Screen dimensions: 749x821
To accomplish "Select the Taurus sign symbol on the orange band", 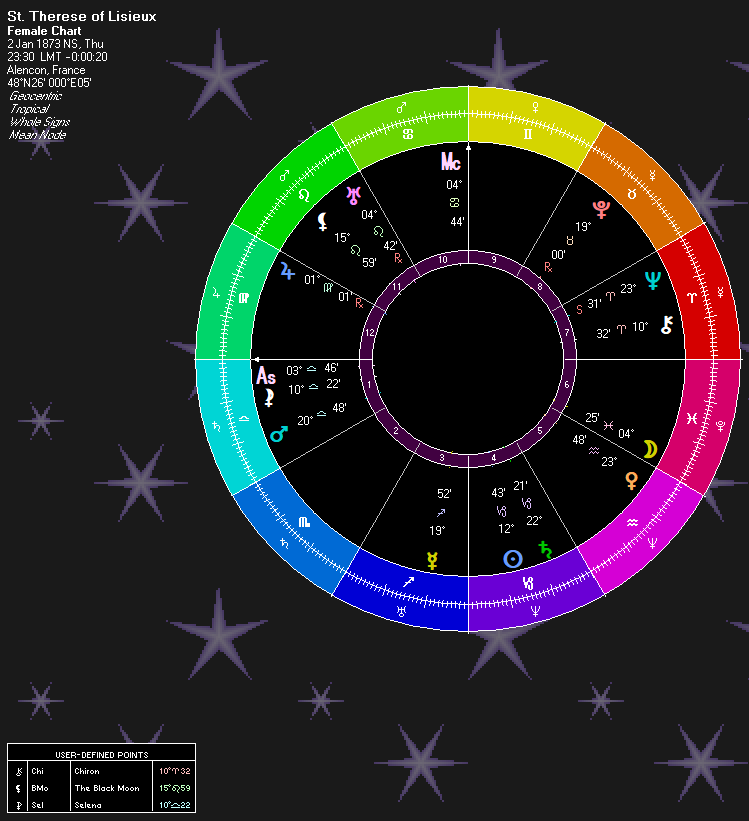I will click(632, 194).
